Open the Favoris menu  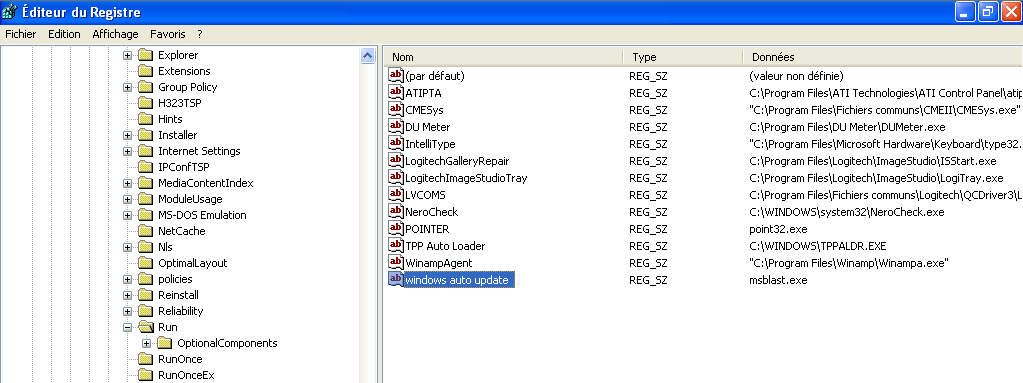click(x=168, y=34)
